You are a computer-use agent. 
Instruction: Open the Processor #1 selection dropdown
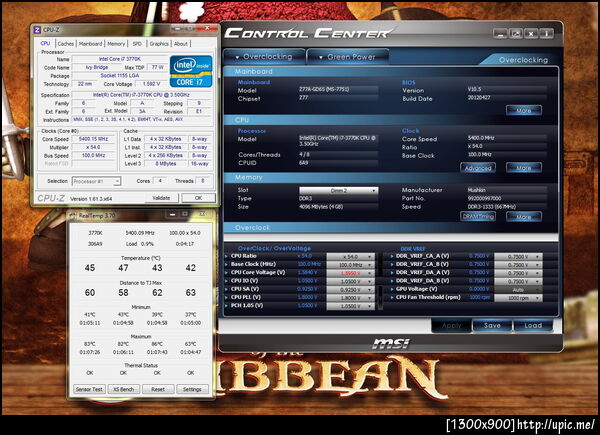[96, 181]
